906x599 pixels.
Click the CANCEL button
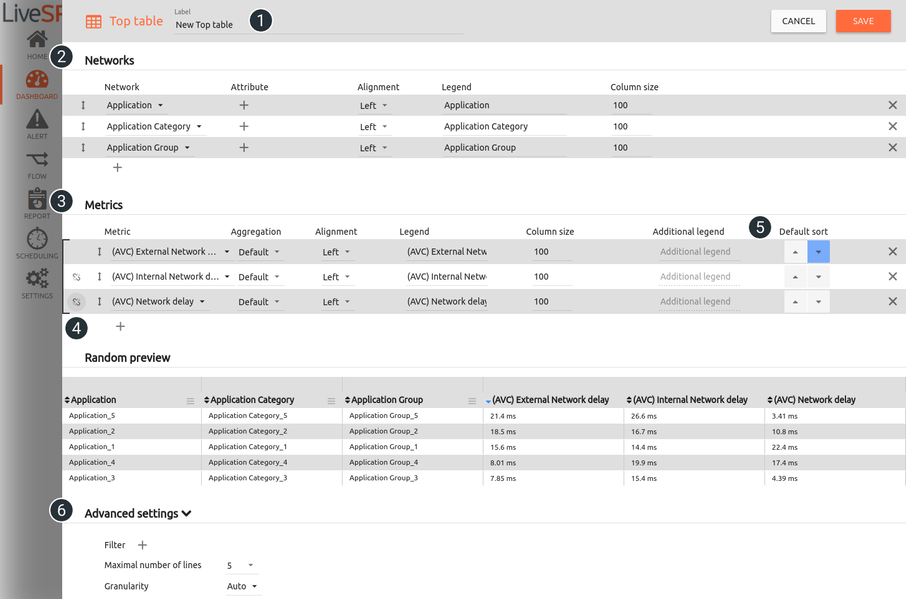click(799, 21)
